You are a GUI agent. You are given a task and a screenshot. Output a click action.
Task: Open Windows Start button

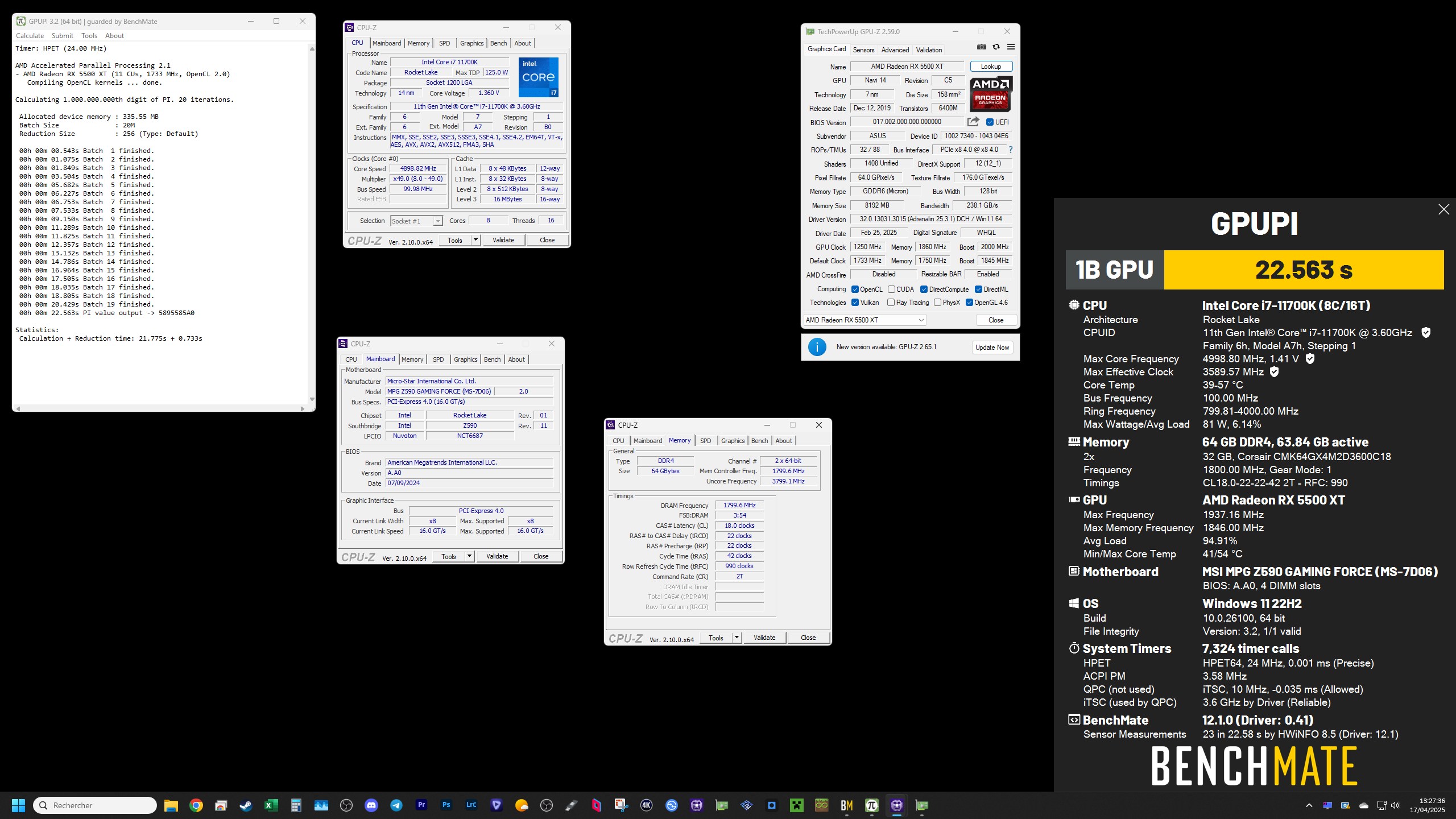(x=18, y=805)
